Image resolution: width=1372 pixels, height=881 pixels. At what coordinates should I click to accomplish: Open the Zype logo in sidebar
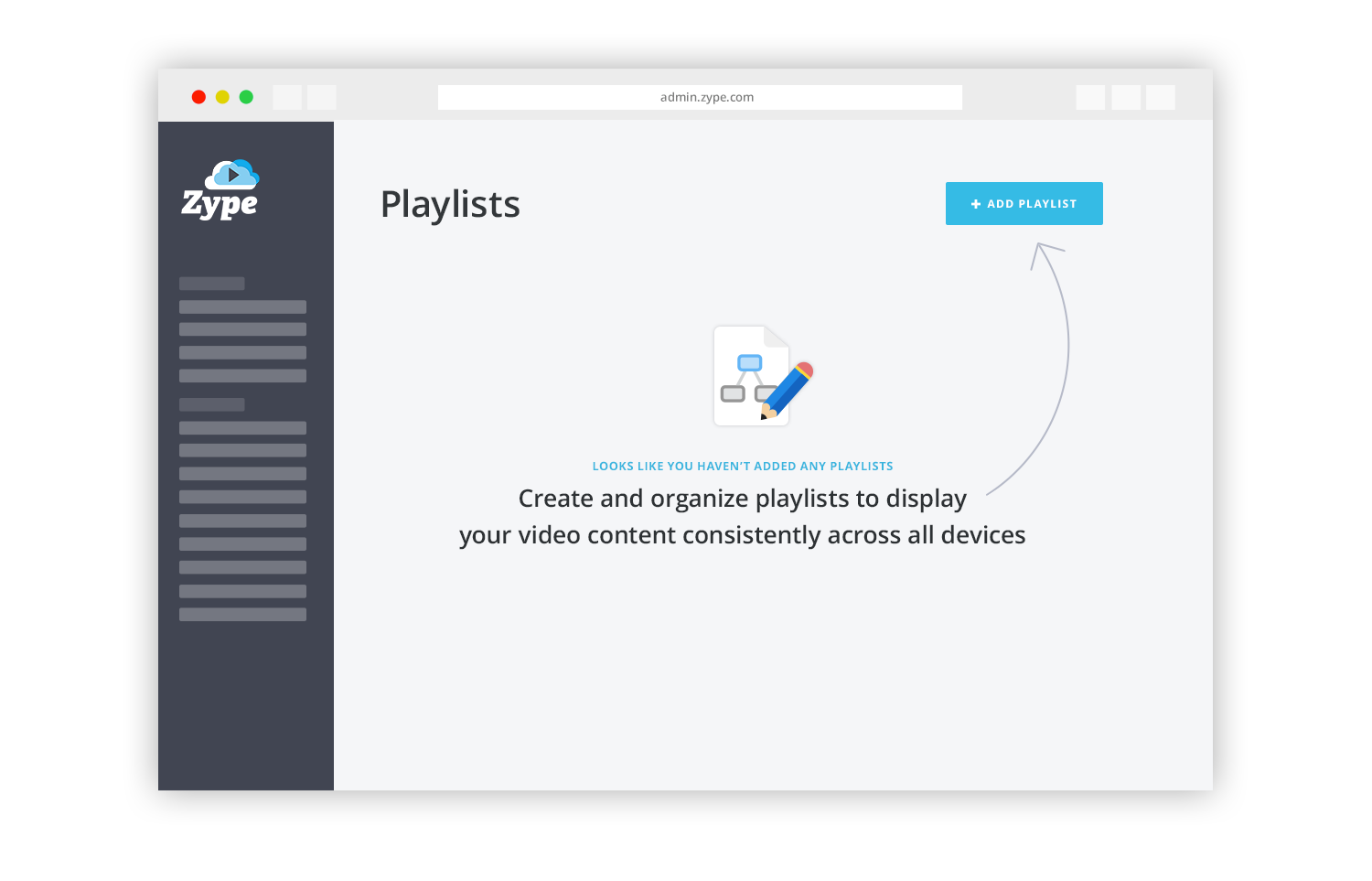pos(220,190)
